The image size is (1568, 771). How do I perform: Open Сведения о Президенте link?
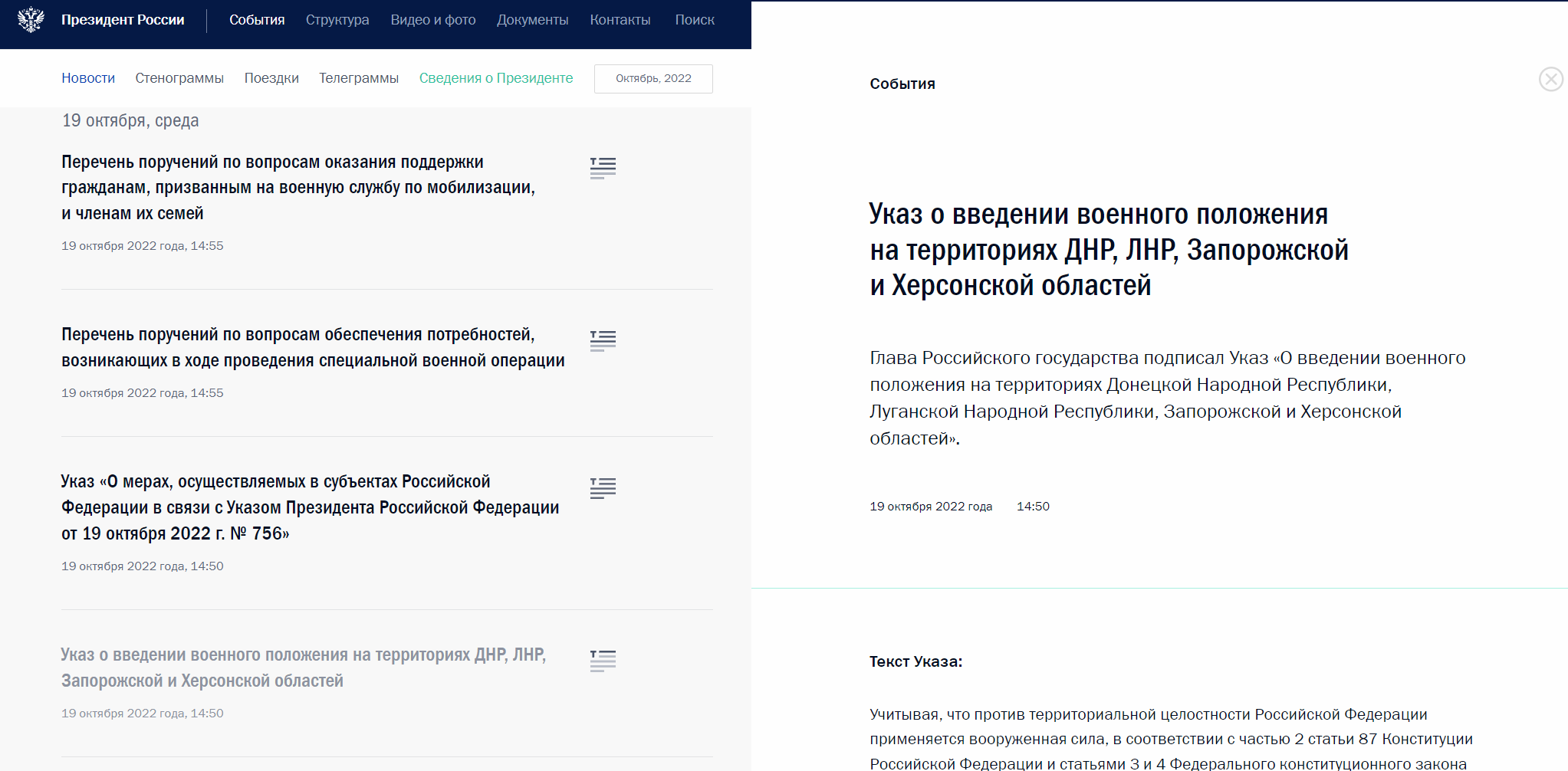pos(496,78)
